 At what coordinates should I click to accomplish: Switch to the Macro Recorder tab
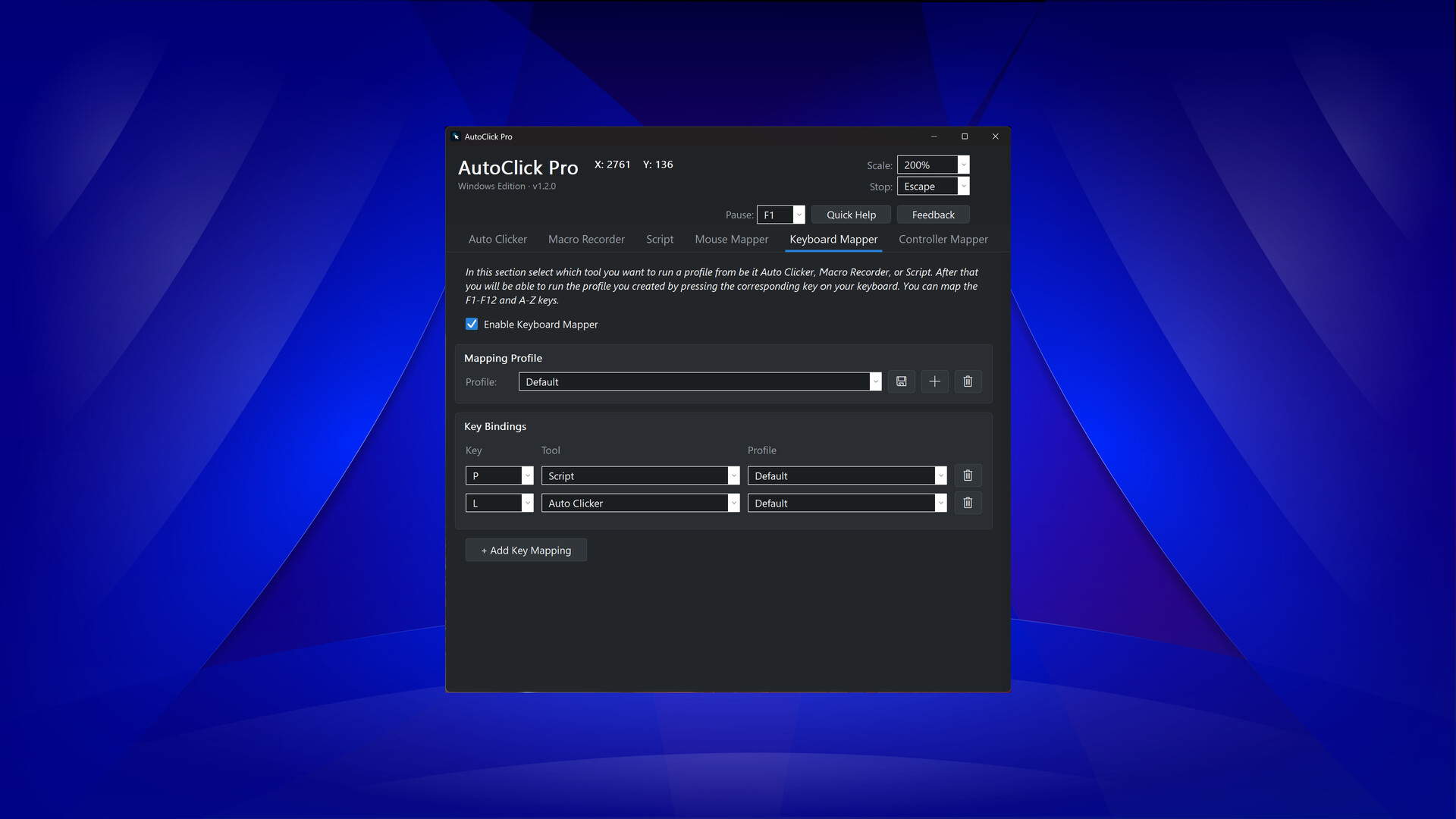coord(586,239)
